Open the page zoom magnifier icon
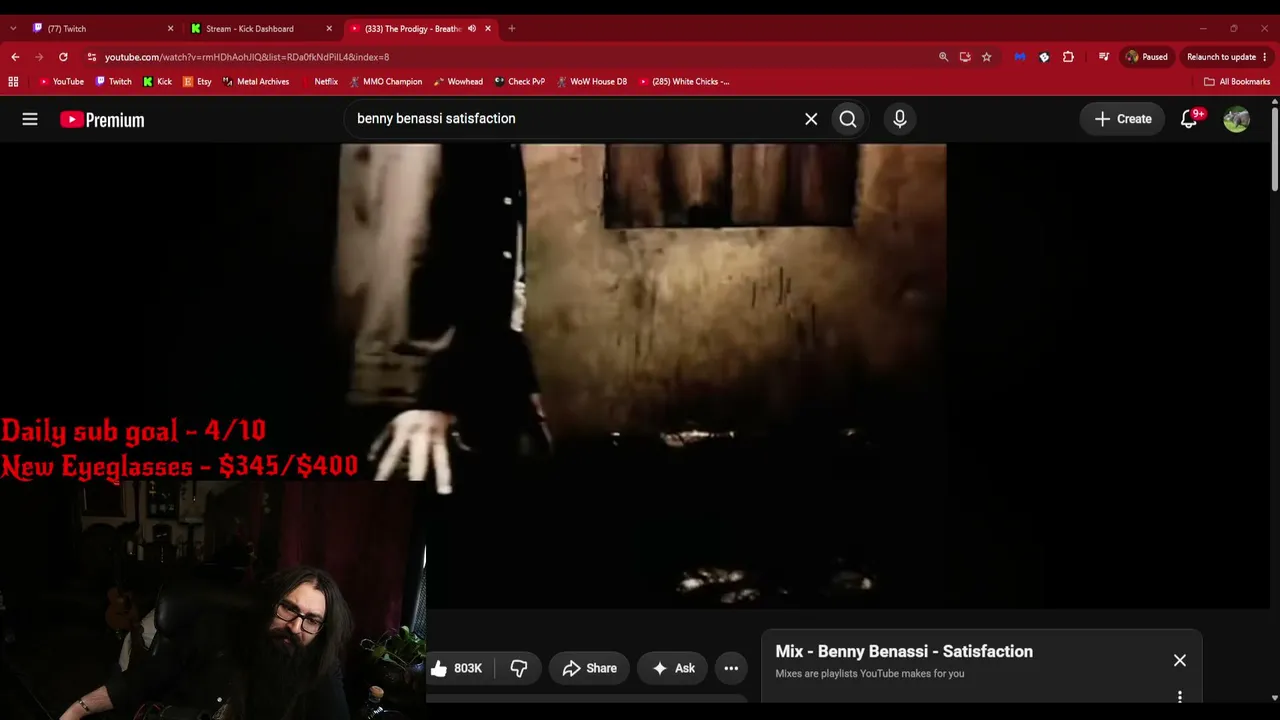The width and height of the screenshot is (1280, 720). 943,57
